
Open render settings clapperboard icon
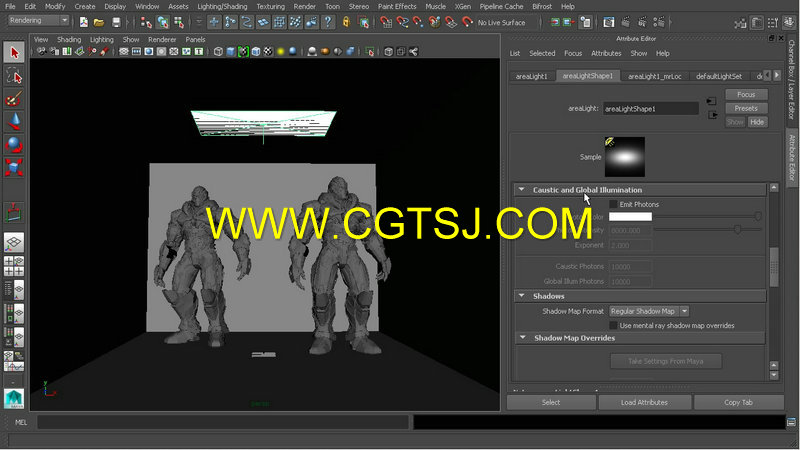(x=659, y=22)
